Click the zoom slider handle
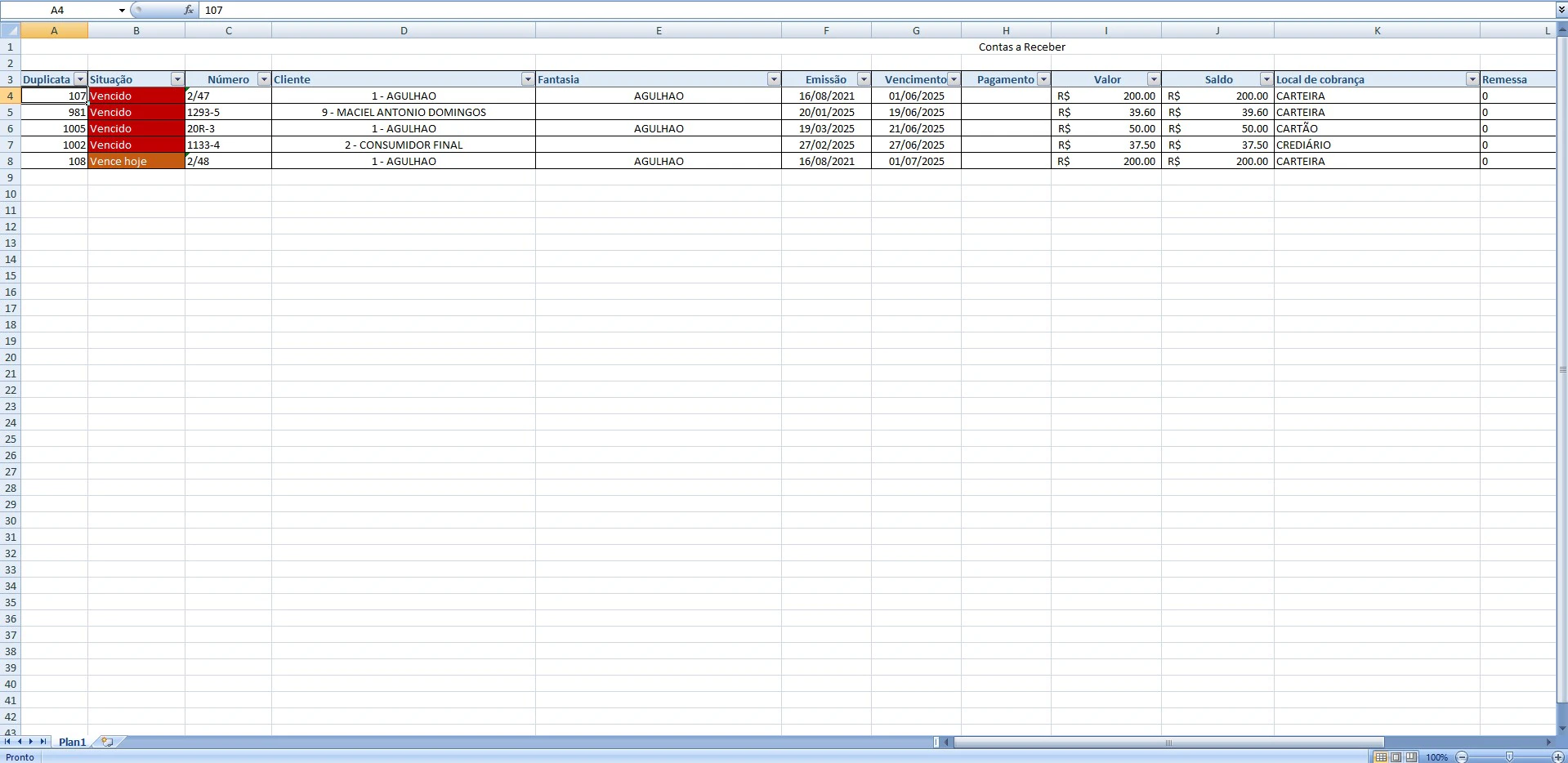The height and width of the screenshot is (763, 1568). click(x=1508, y=756)
